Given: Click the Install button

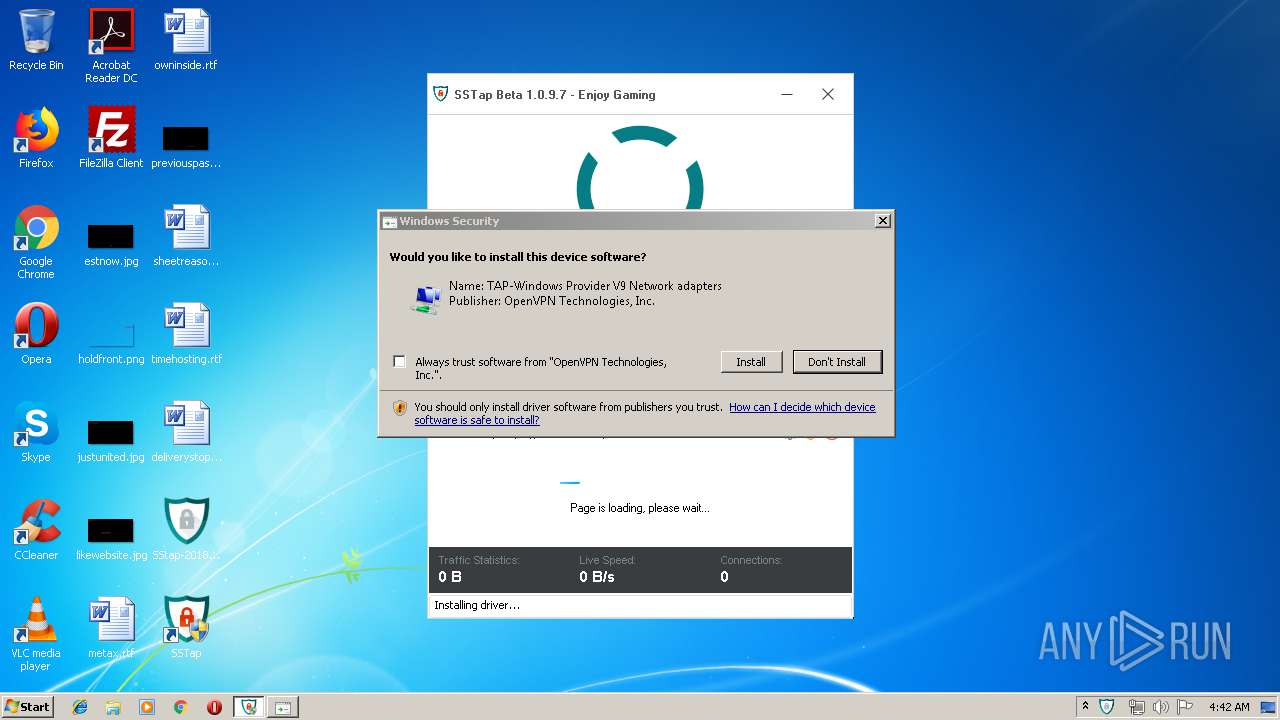Looking at the screenshot, I should (x=751, y=362).
